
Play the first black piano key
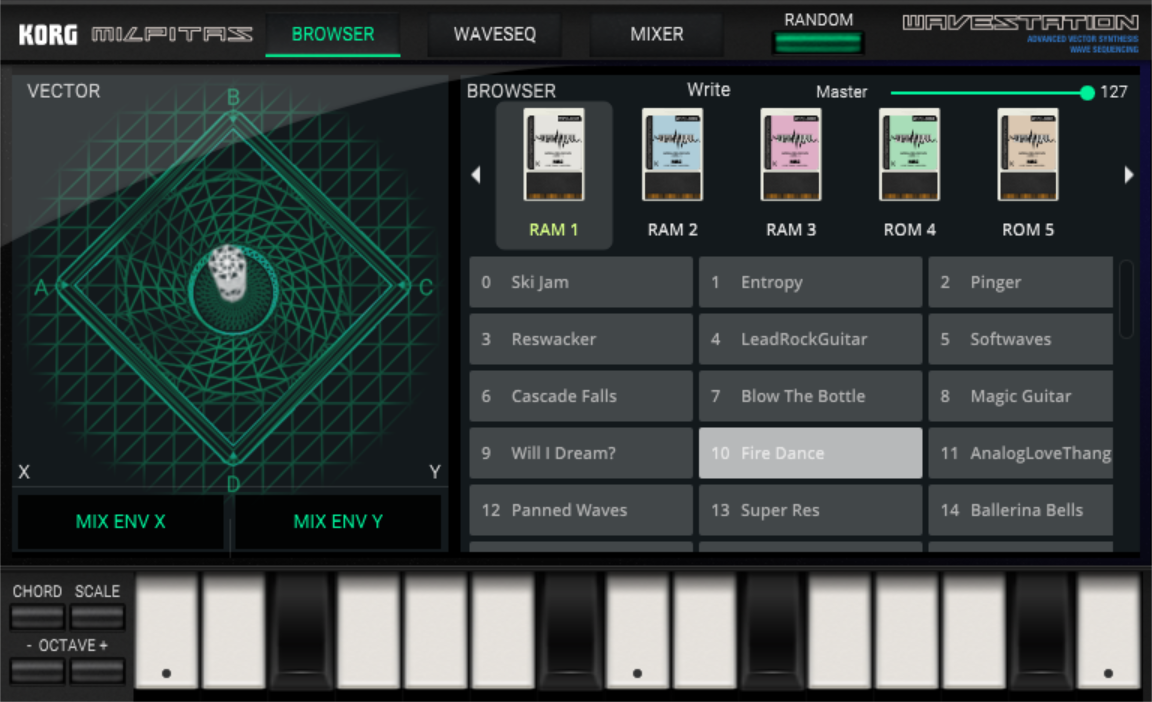pos(302,632)
